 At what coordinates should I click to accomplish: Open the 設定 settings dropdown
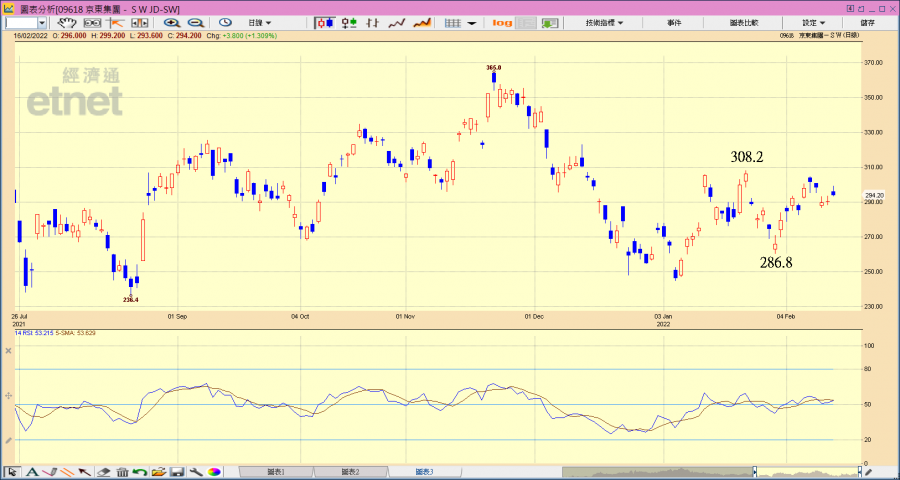click(815, 22)
